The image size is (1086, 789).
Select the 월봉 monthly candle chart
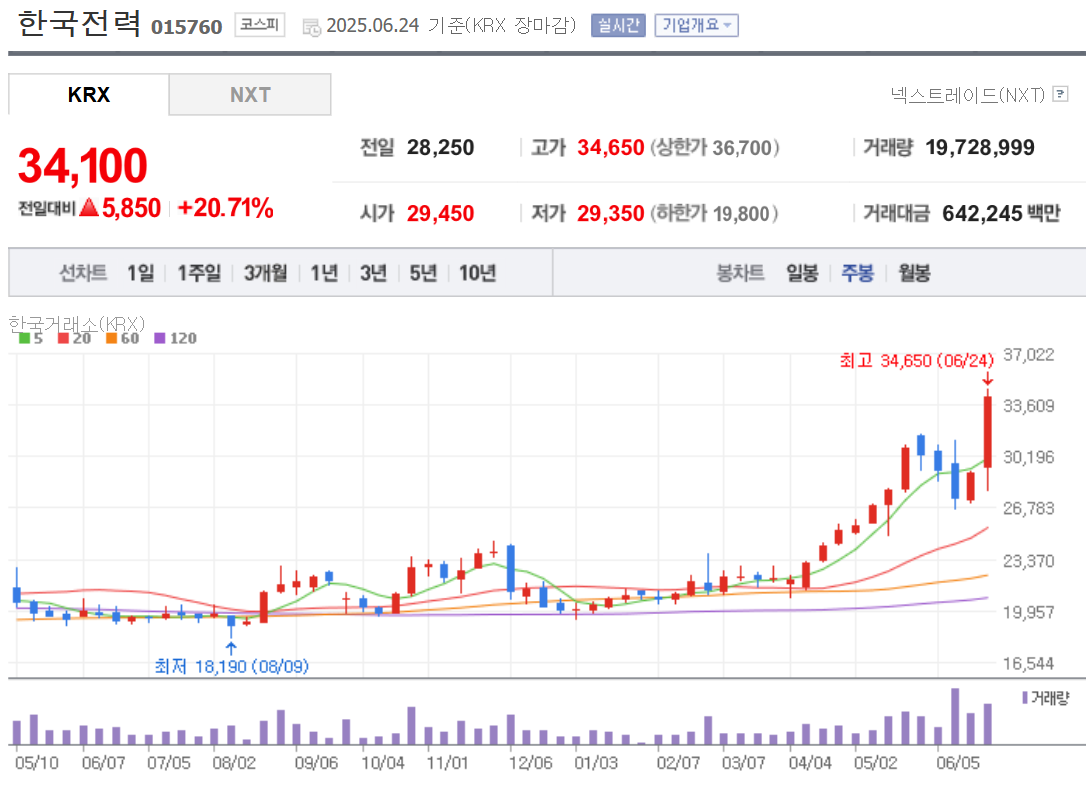(914, 273)
